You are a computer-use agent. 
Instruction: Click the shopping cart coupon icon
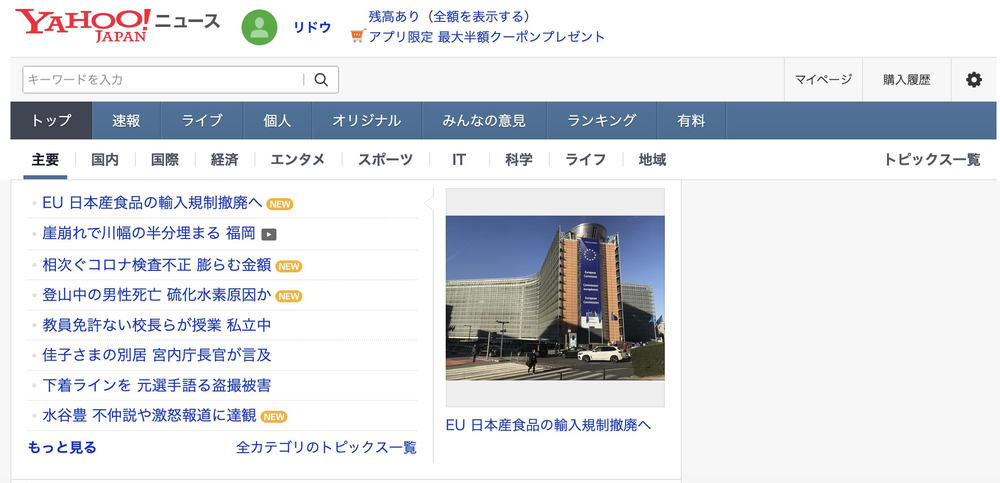point(357,37)
